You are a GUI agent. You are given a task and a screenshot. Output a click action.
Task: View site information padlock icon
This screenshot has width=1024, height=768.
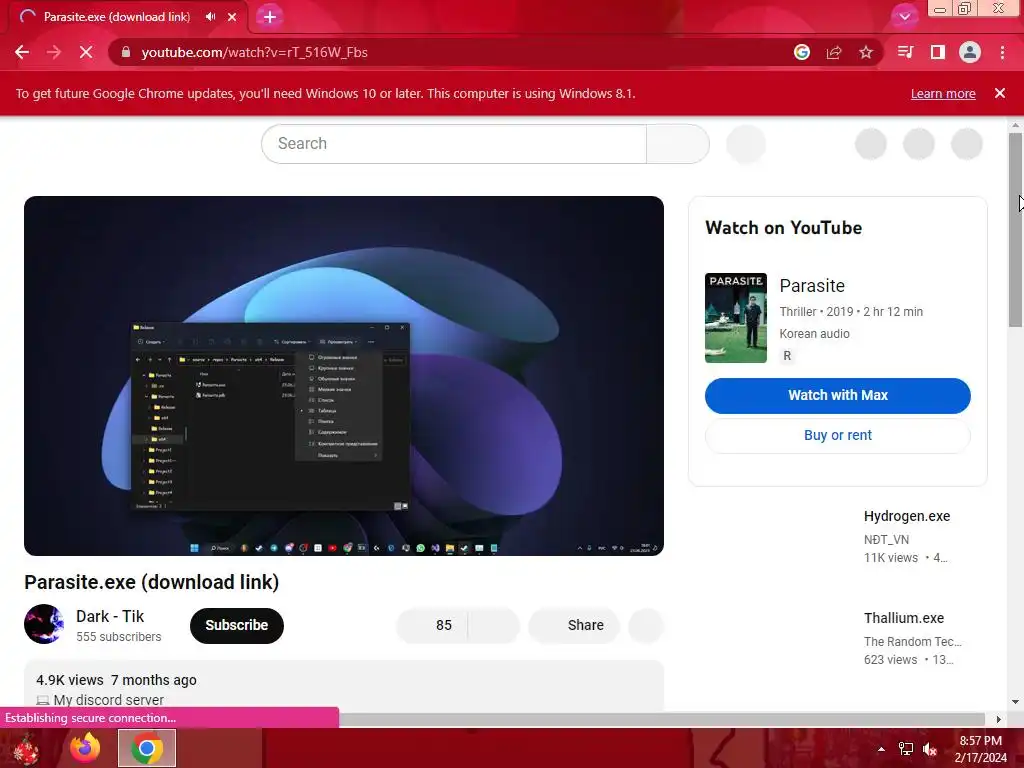[x=126, y=52]
